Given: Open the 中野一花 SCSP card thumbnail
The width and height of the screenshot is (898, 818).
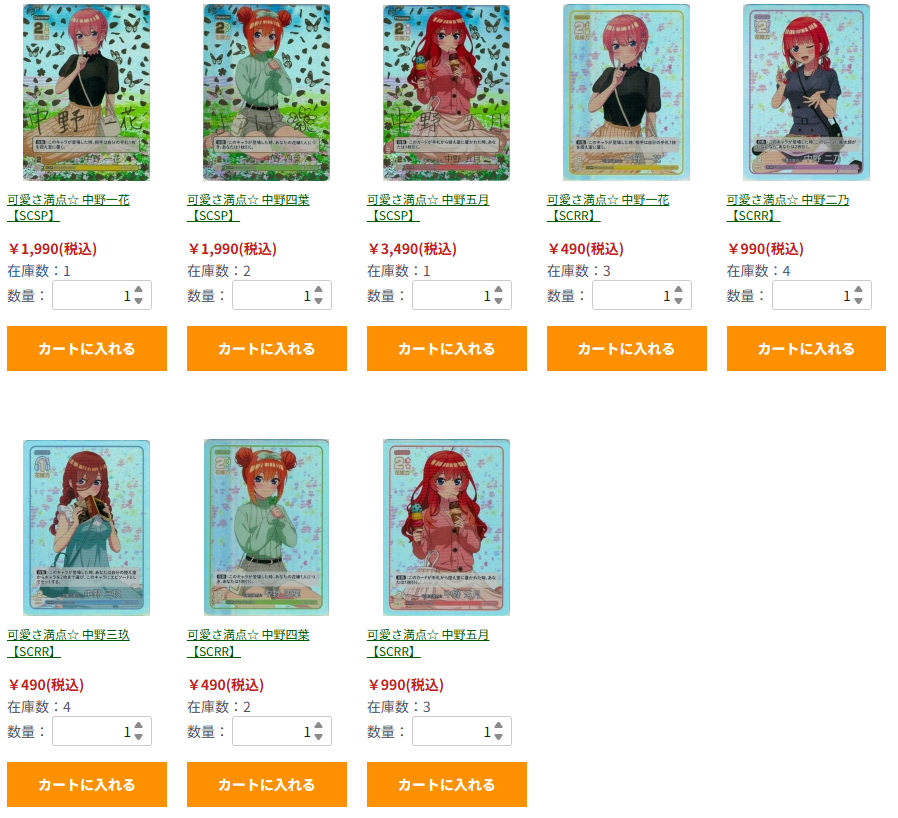Looking at the screenshot, I should point(86,93).
